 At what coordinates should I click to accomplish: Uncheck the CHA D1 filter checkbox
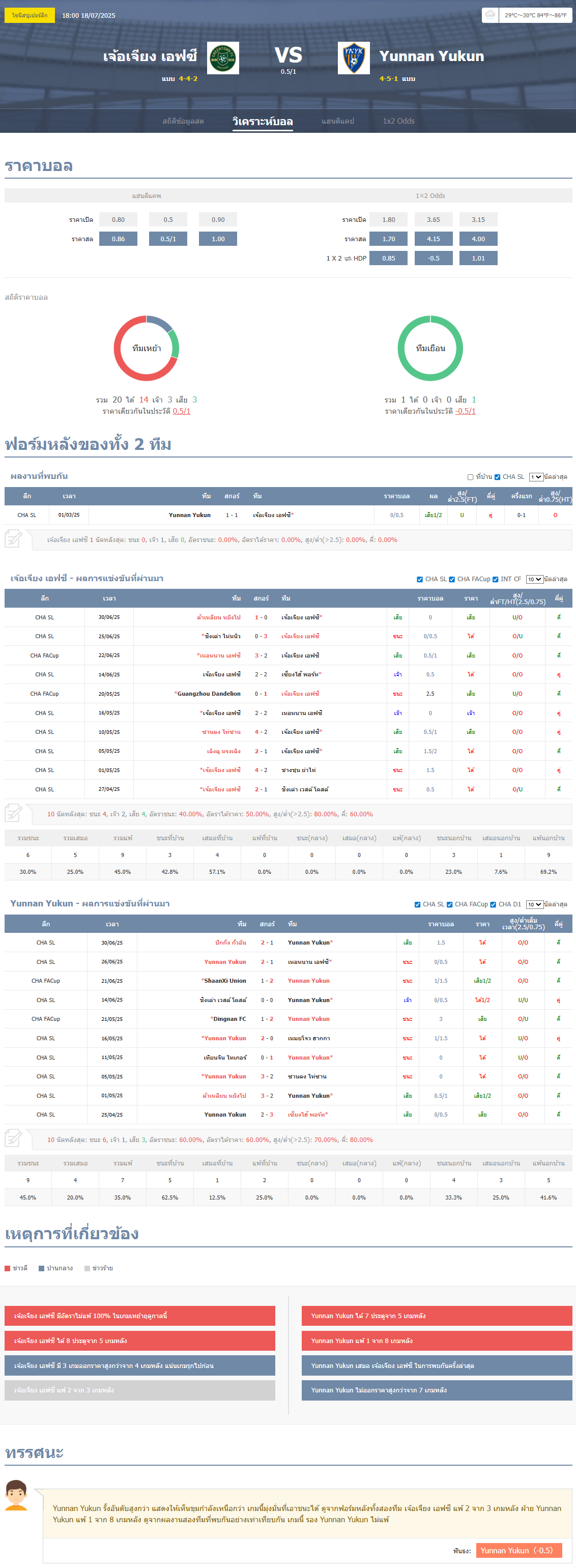[x=493, y=904]
